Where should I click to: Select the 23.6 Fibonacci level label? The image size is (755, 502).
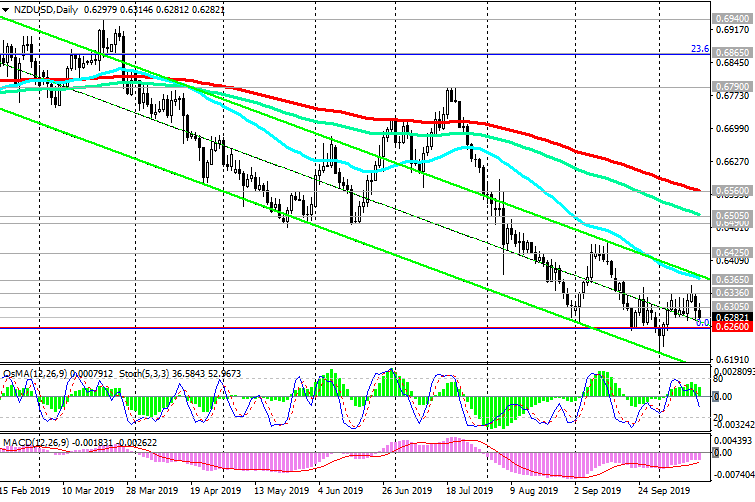pos(700,49)
